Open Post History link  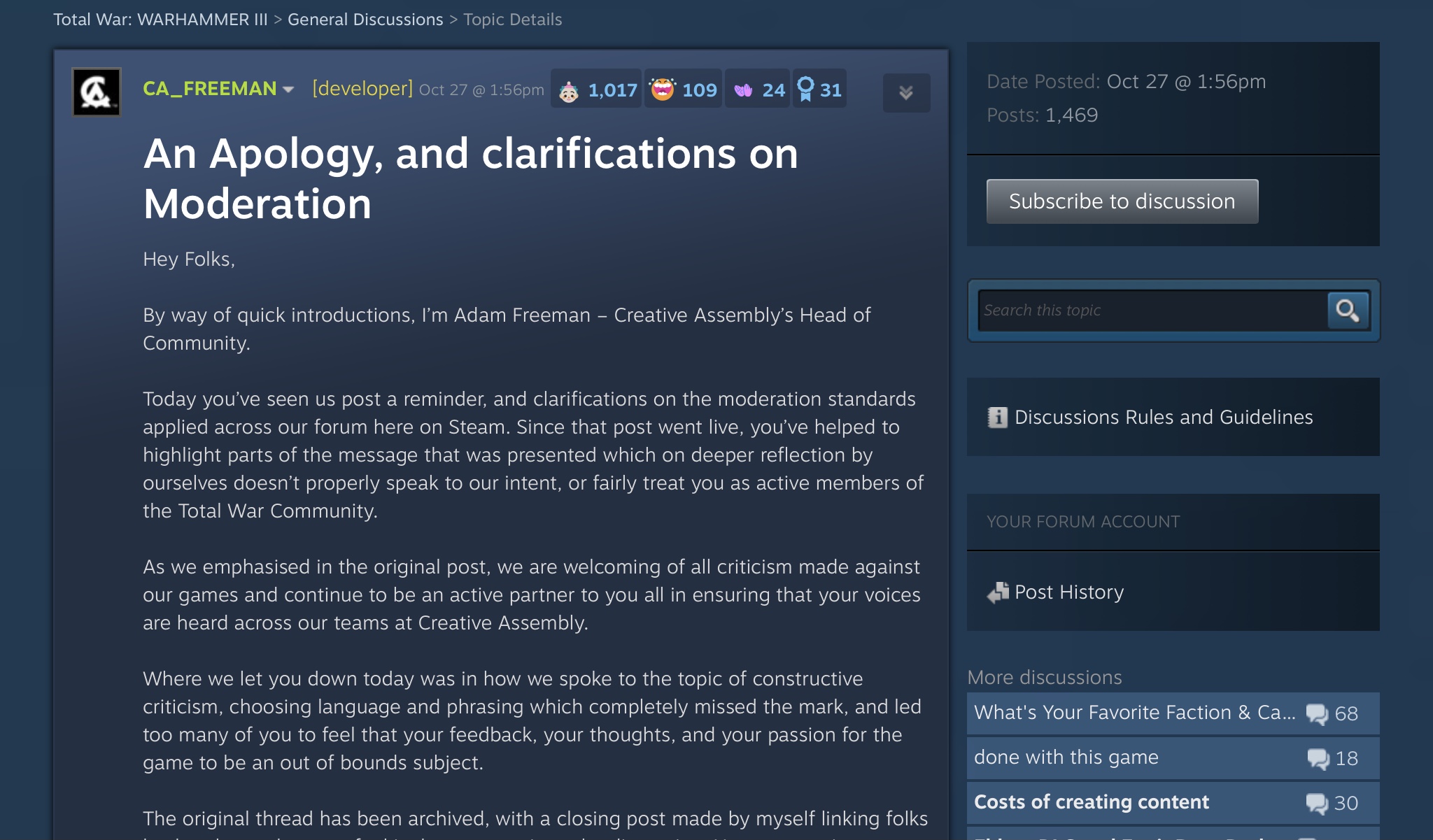pos(1069,592)
